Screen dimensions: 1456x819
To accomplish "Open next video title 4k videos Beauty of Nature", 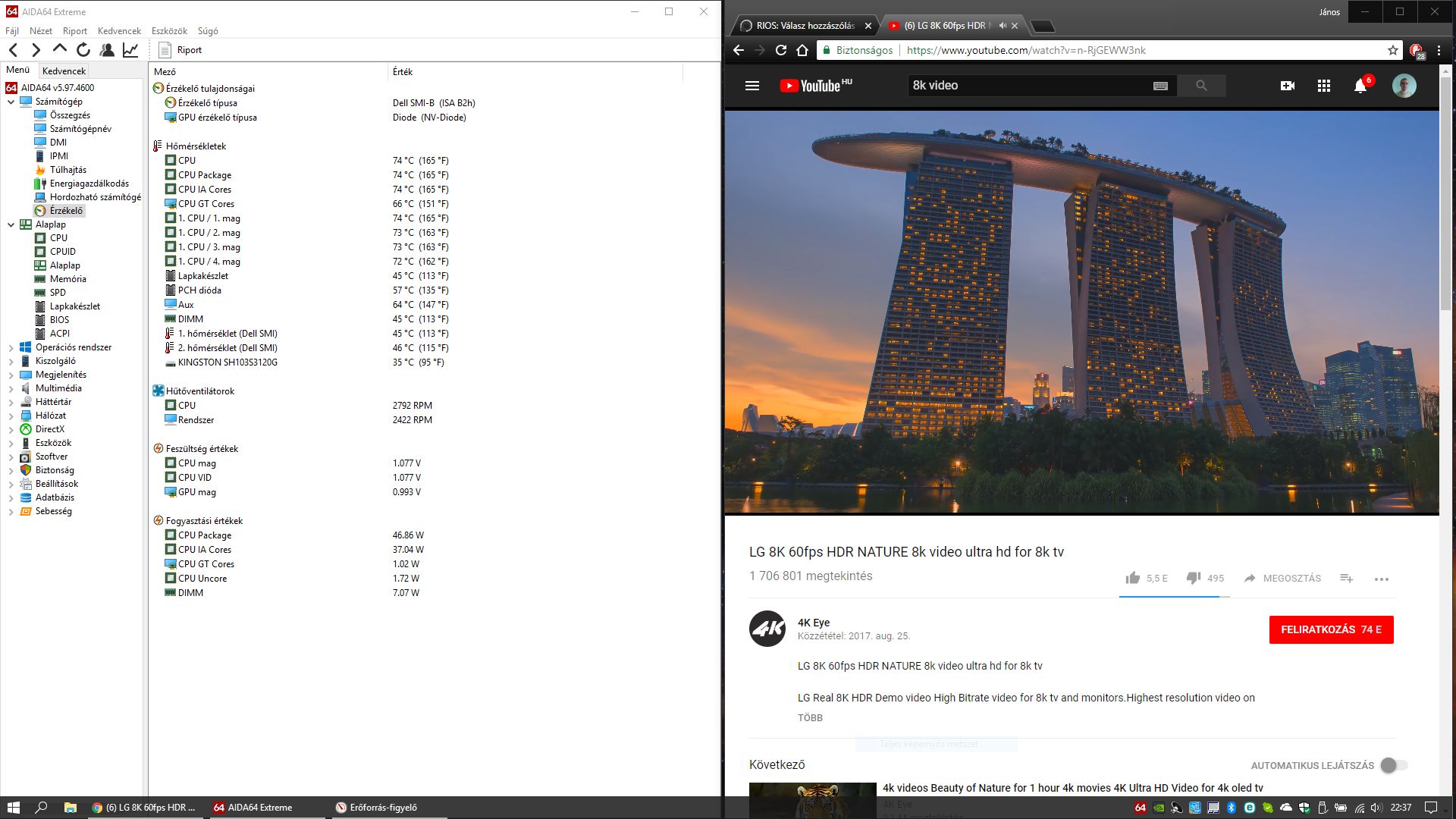I will pyautogui.click(x=1072, y=788).
